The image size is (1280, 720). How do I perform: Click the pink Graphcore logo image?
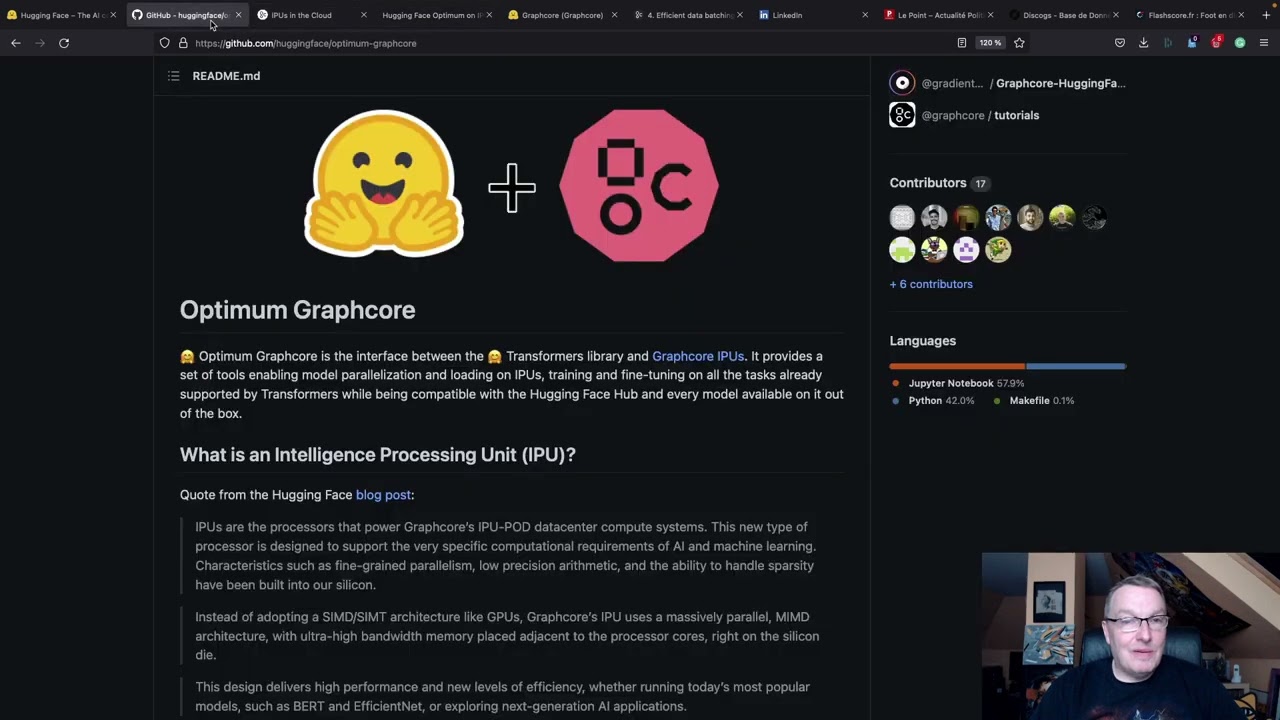tap(639, 185)
